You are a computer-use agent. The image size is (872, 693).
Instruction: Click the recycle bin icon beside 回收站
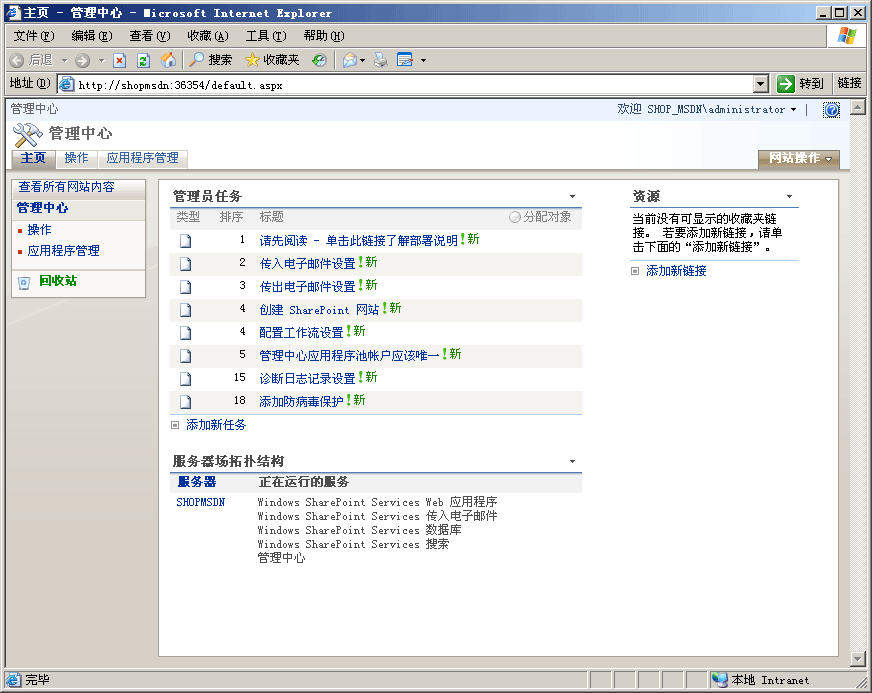[x=24, y=283]
